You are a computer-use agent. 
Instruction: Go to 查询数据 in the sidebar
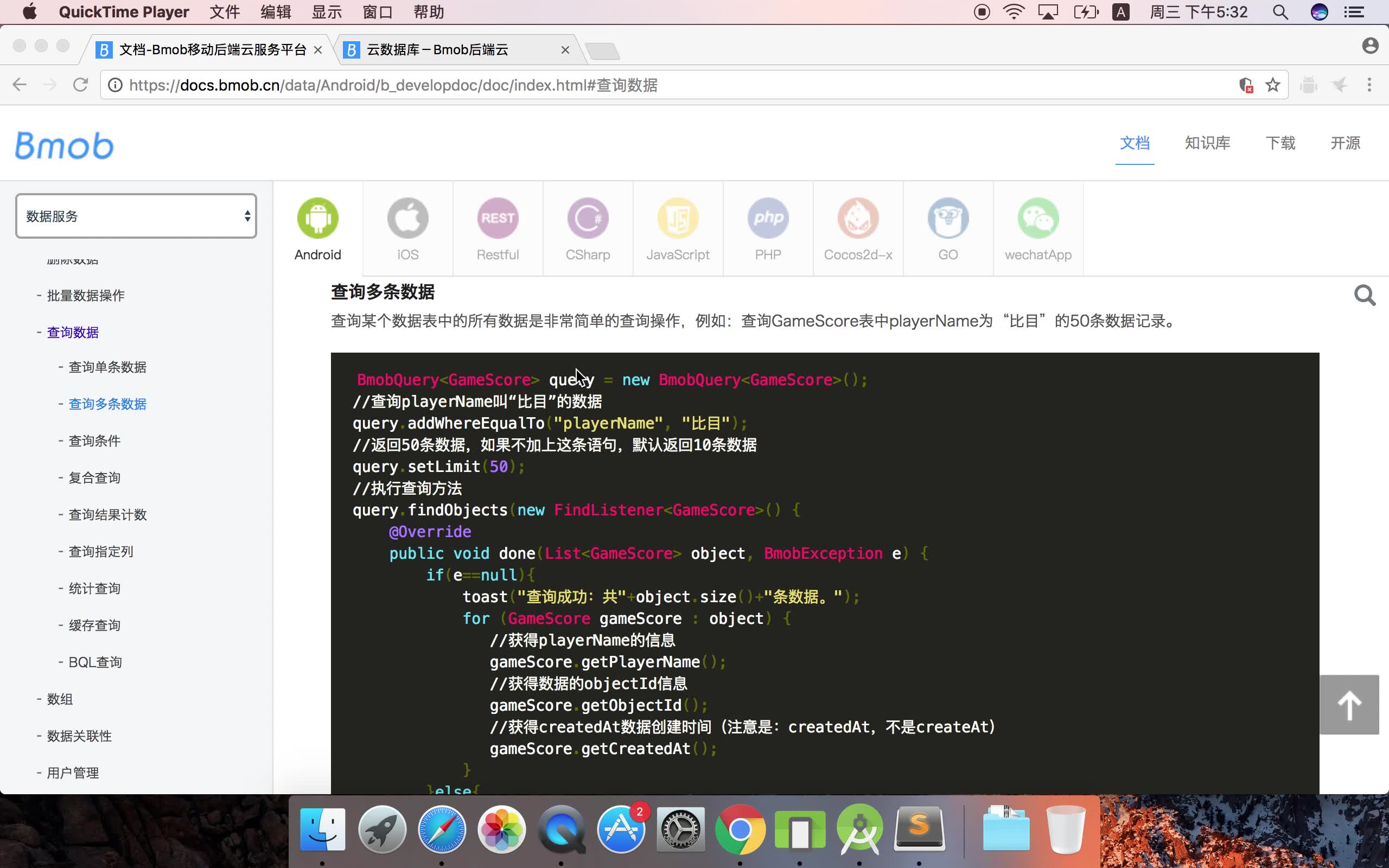click(72, 333)
